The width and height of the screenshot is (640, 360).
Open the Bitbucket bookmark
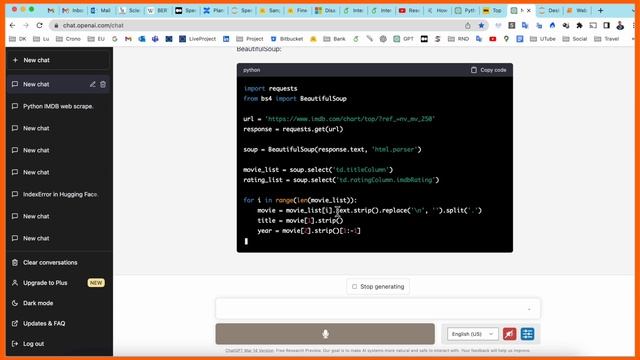coord(287,39)
